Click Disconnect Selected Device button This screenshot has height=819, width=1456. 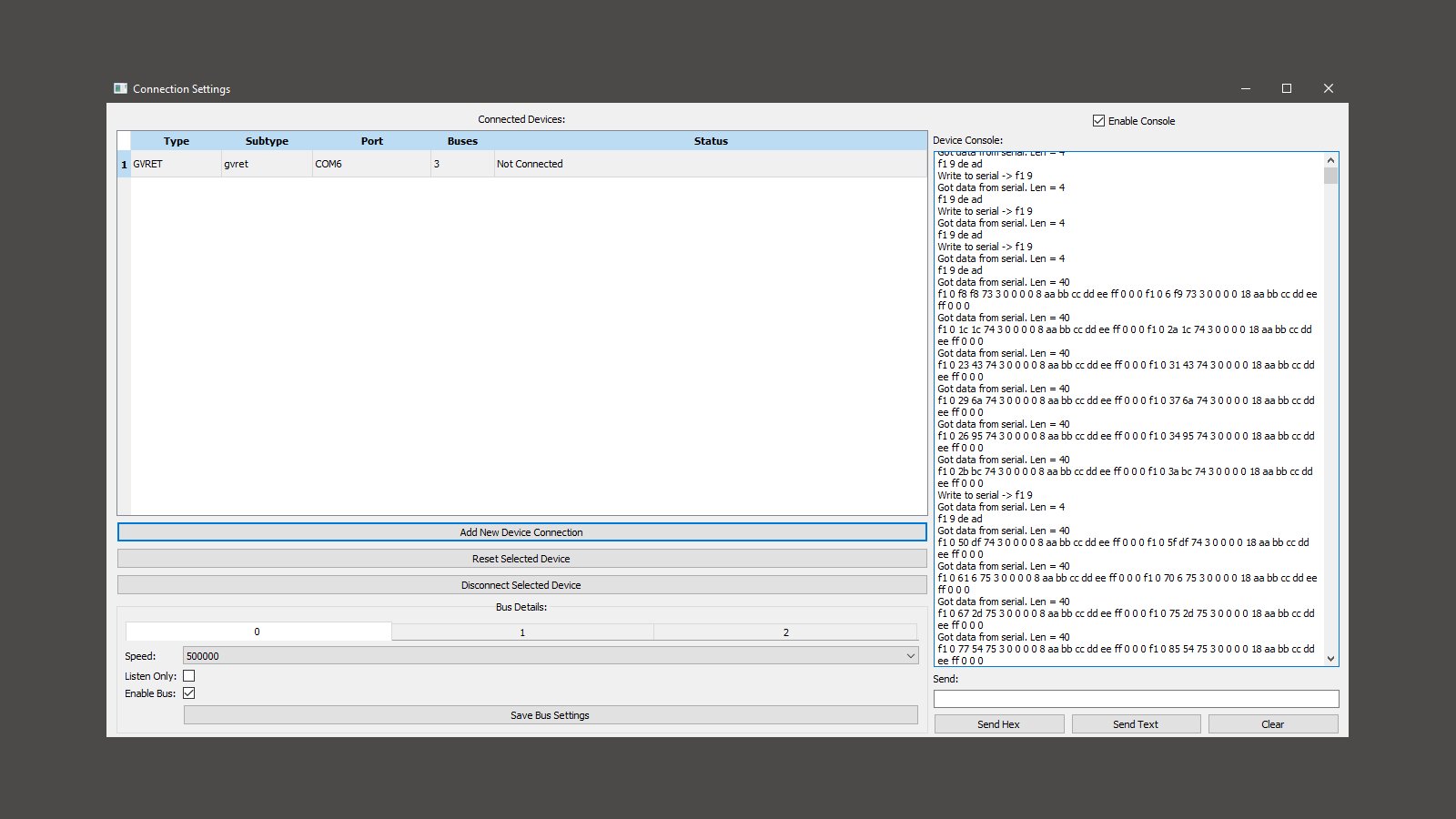coord(521,585)
